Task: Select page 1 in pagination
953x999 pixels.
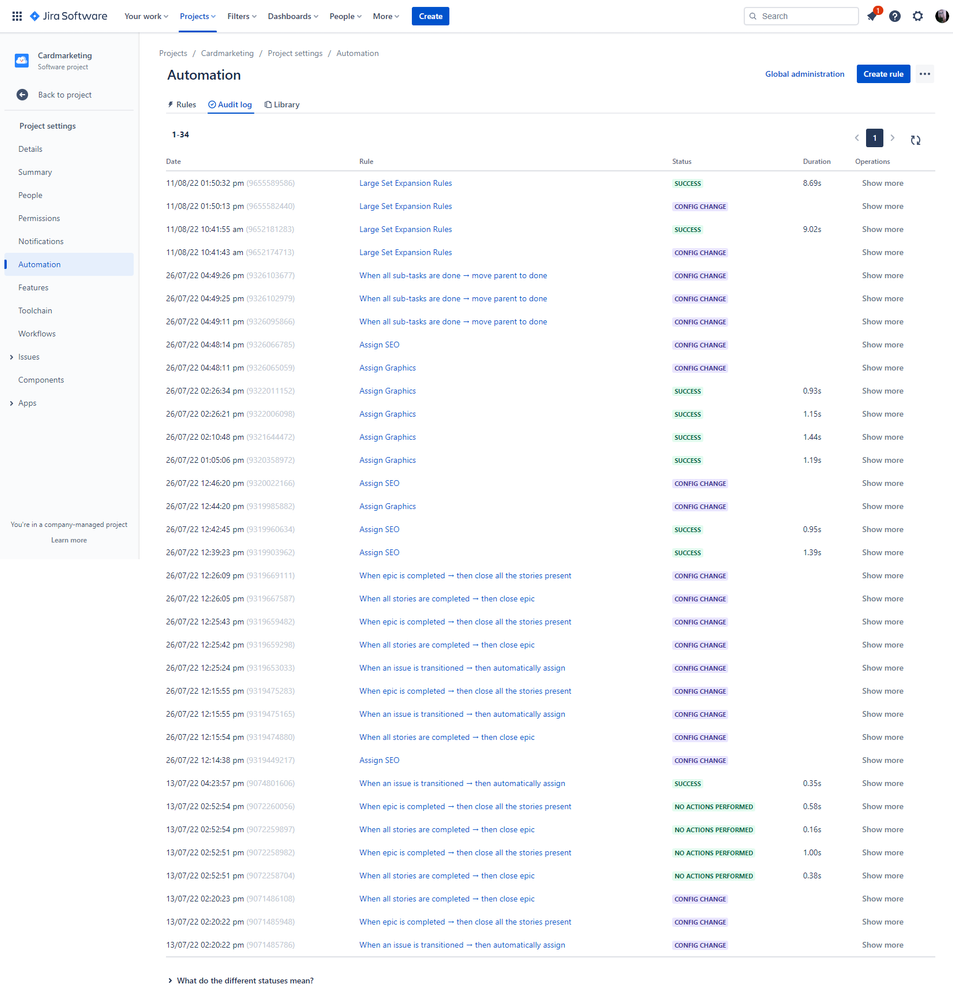Action: (873, 139)
